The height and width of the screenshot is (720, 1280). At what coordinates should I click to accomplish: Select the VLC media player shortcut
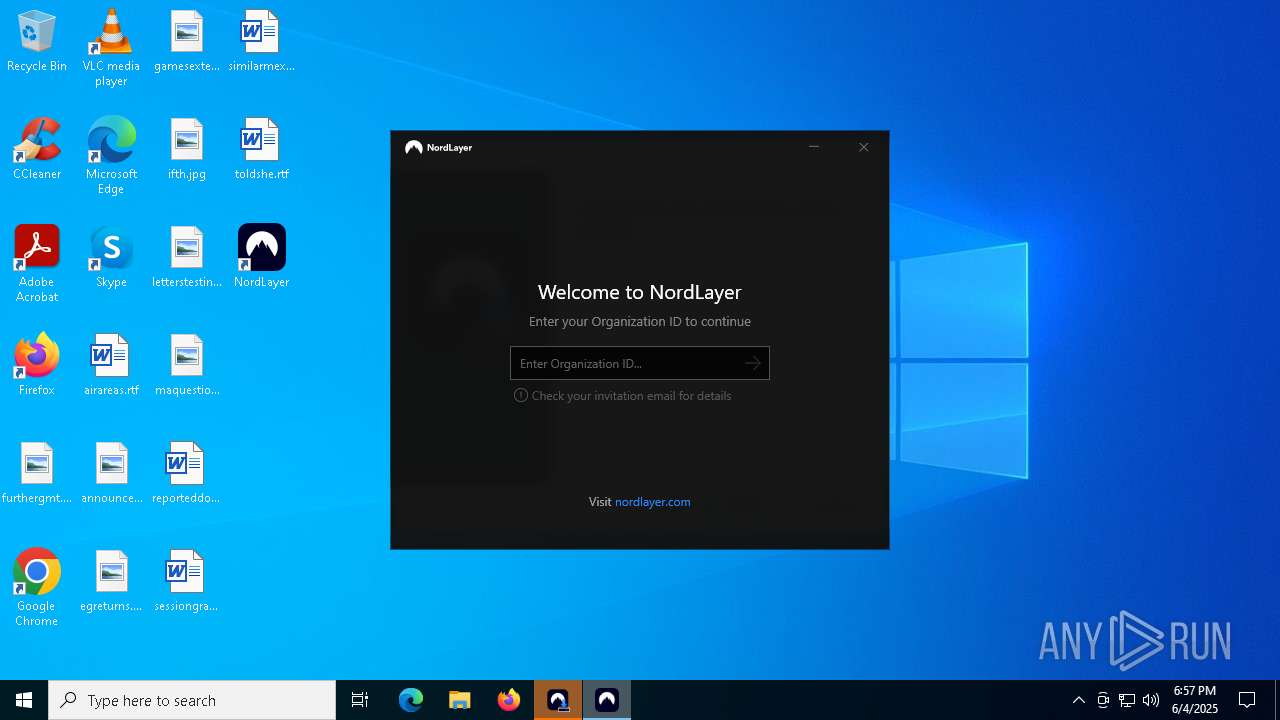[111, 48]
